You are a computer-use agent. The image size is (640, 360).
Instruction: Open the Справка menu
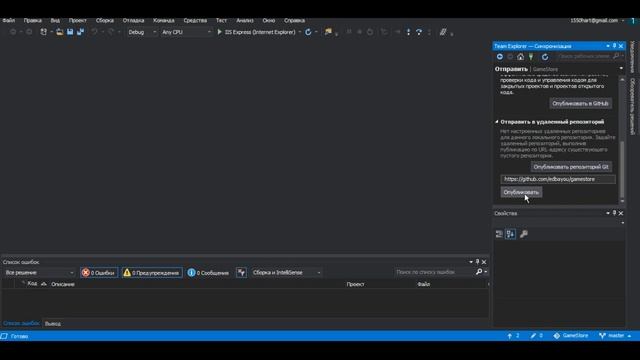click(294, 20)
